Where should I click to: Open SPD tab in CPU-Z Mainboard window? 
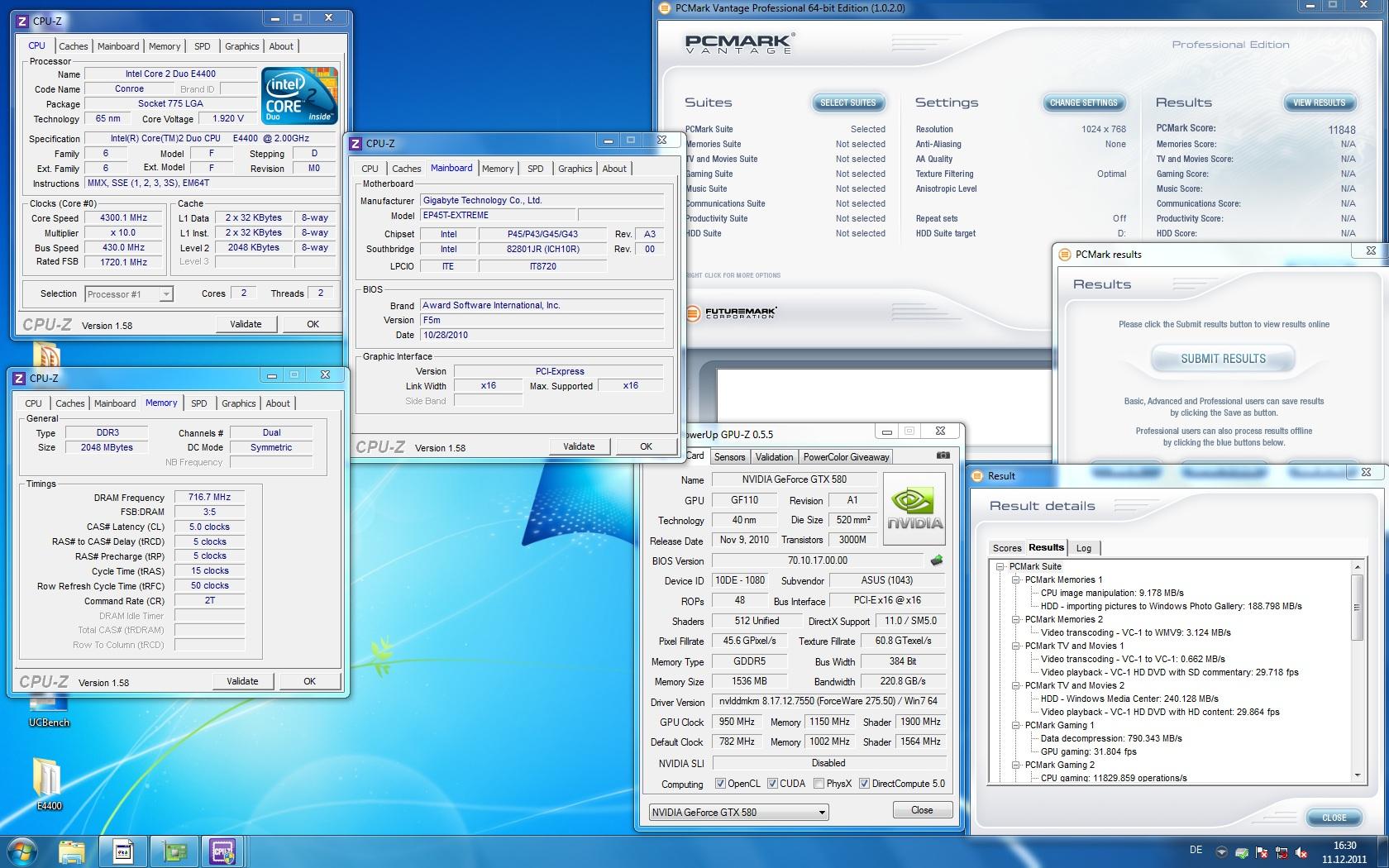click(536, 169)
